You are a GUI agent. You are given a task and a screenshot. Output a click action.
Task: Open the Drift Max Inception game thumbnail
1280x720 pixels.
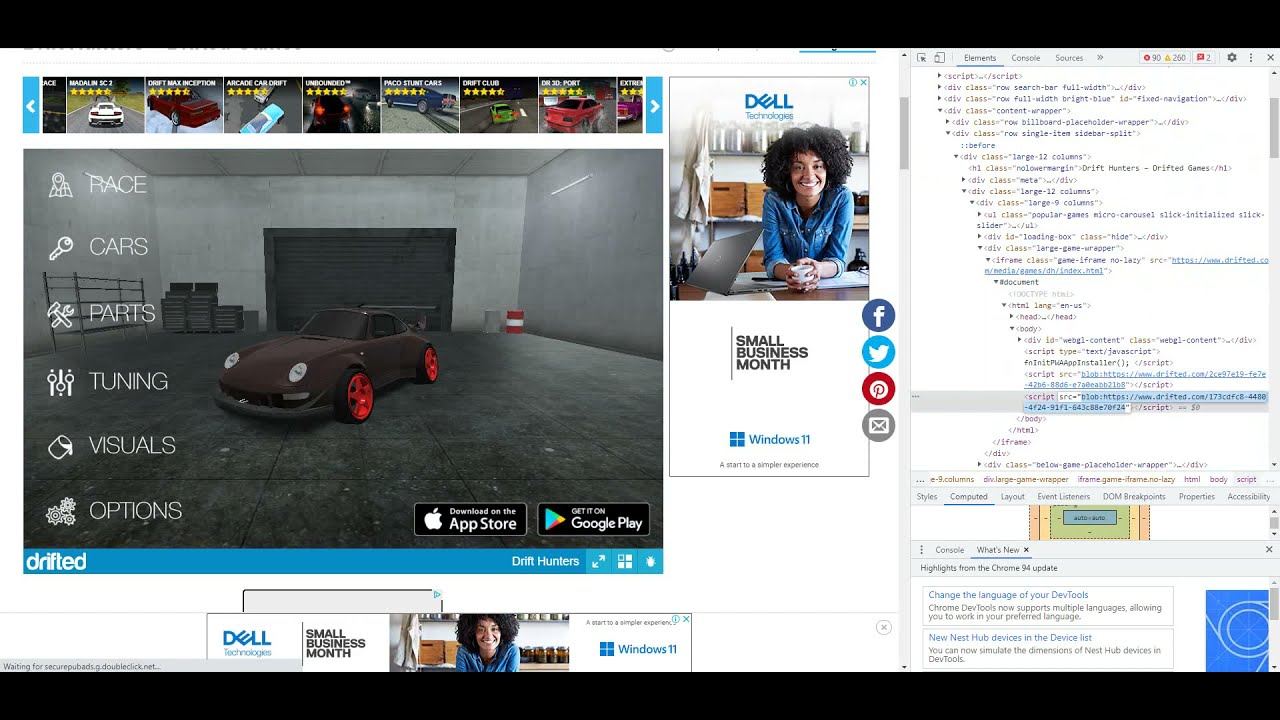[x=184, y=105]
